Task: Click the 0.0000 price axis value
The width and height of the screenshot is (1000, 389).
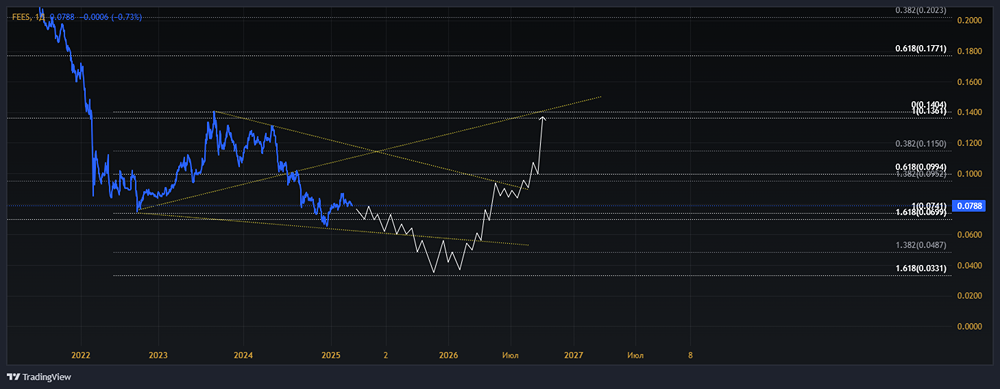Action: tap(968, 327)
